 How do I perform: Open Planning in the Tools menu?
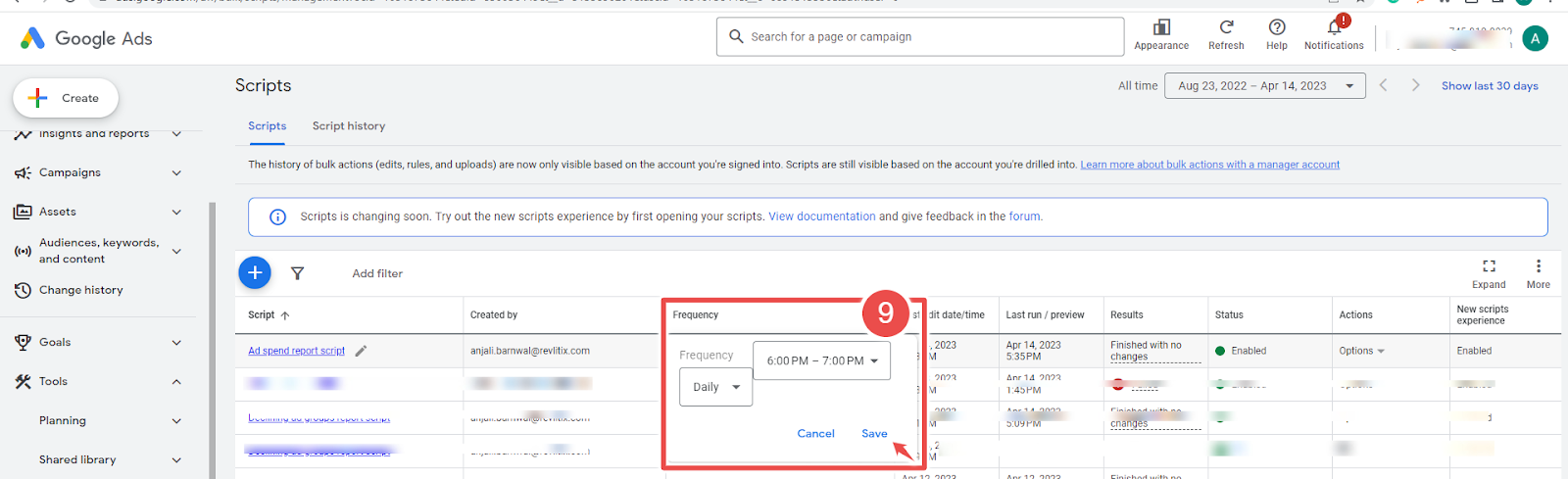63,420
